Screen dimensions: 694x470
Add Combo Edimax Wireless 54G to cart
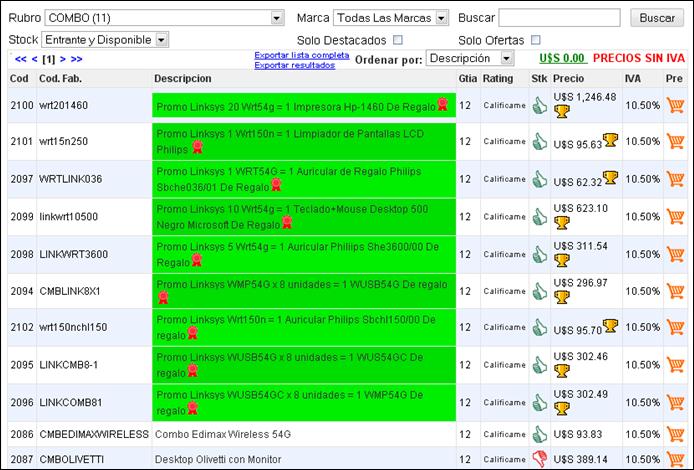(x=675, y=434)
